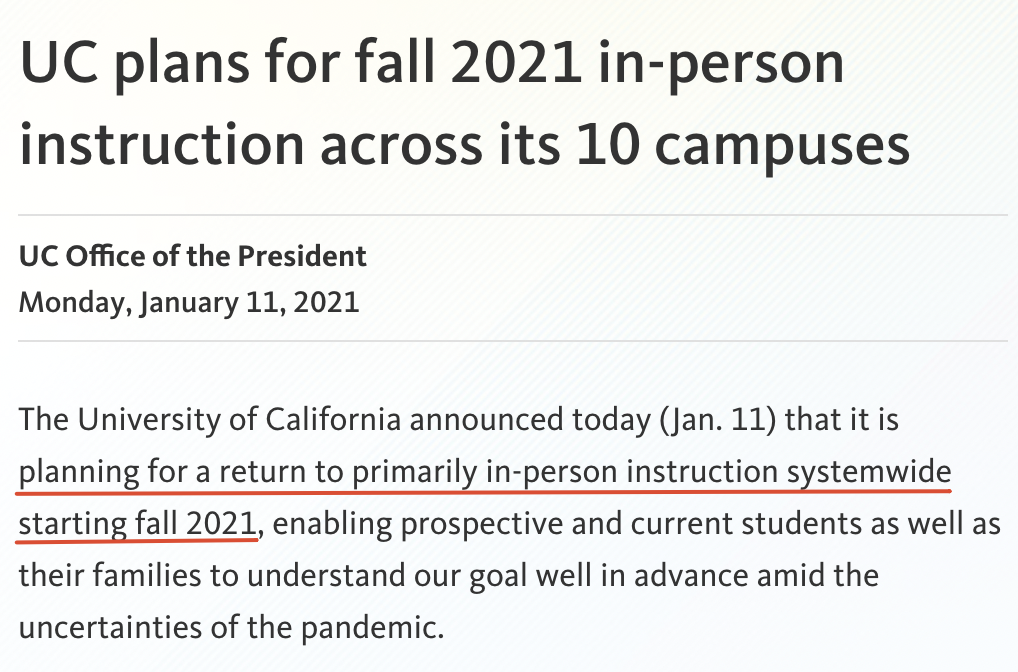Click the word "instruction" starting the headline's second line

tap(162, 144)
